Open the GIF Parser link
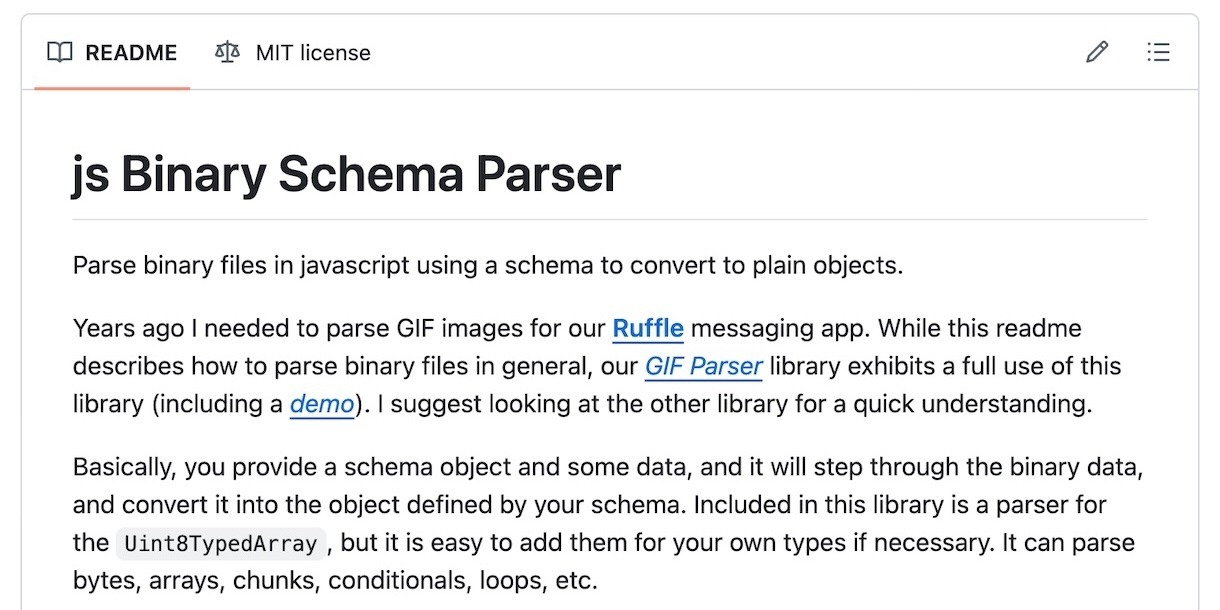The width and height of the screenshot is (1220, 610). (x=703, y=366)
